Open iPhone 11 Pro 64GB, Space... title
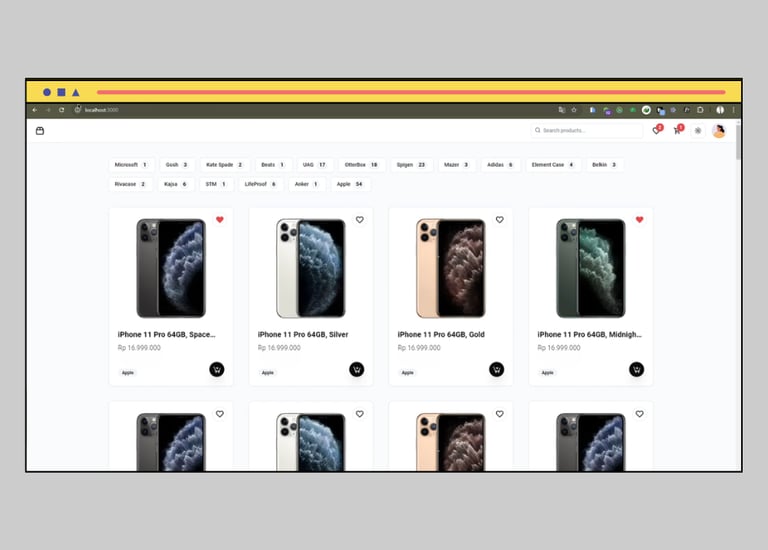Viewport: 768px width, 550px height. (x=167, y=335)
